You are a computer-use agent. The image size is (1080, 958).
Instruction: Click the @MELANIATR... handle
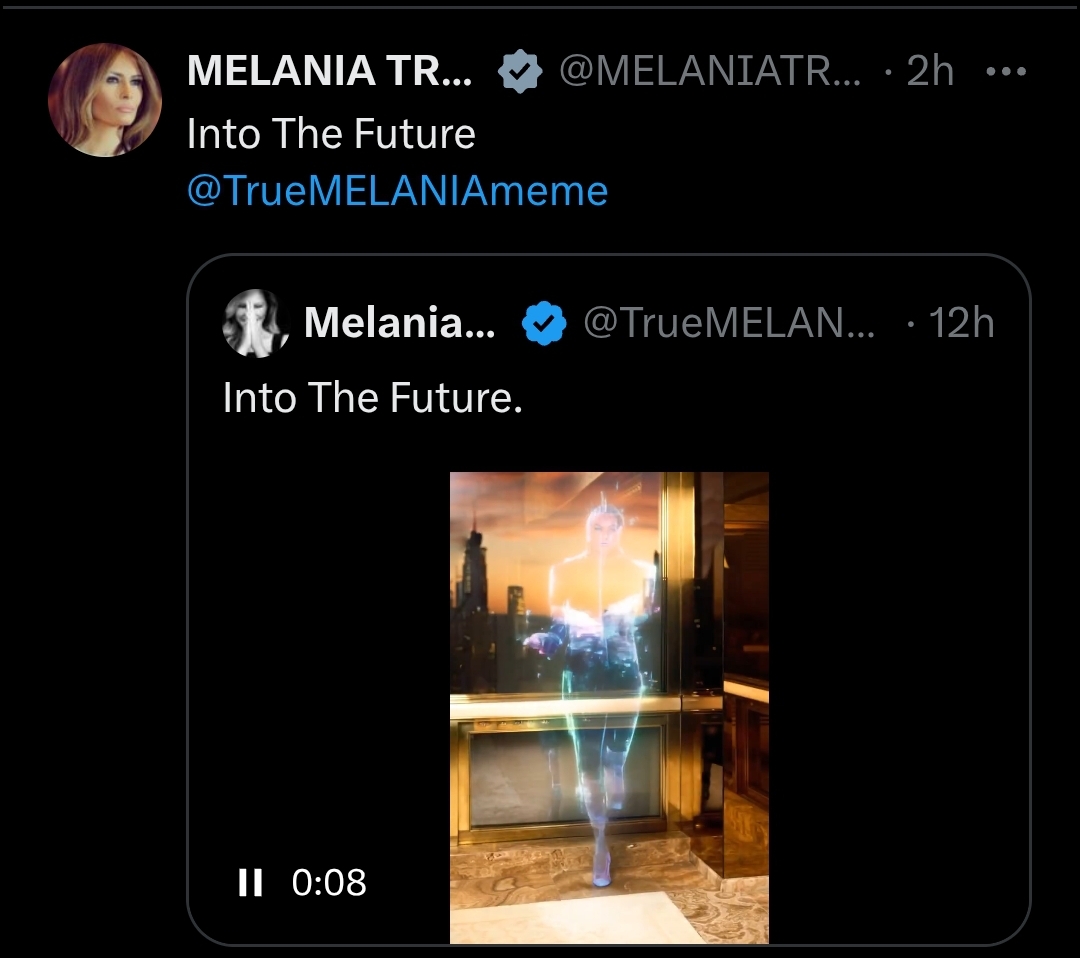708,72
